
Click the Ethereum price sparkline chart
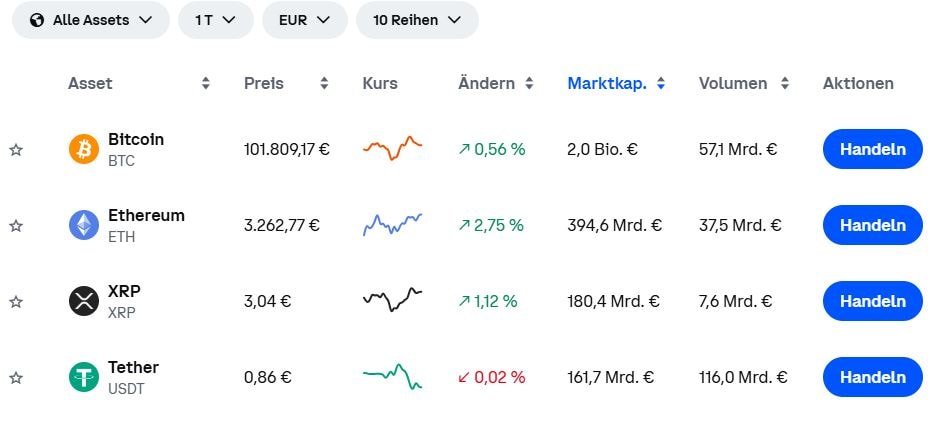[x=392, y=224]
